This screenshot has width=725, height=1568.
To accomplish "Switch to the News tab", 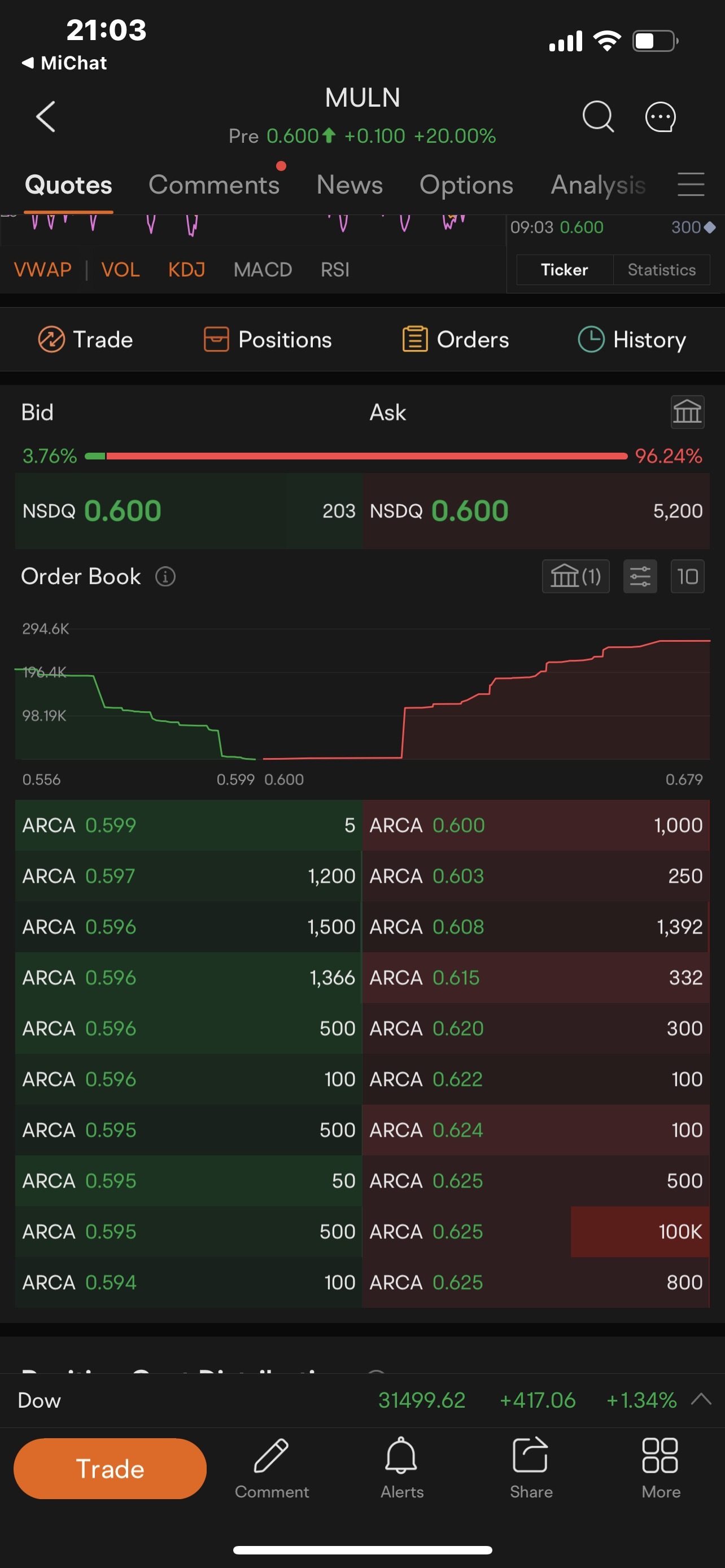I will coord(350,185).
